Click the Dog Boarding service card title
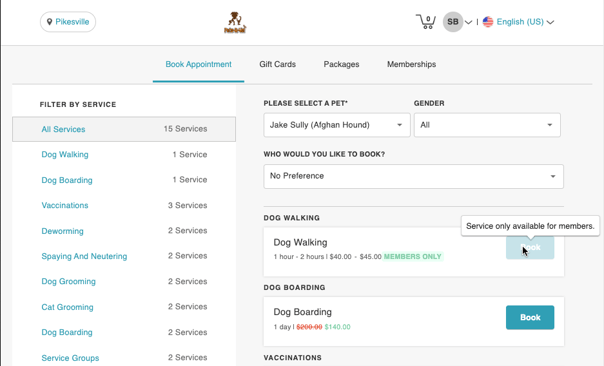 302,312
